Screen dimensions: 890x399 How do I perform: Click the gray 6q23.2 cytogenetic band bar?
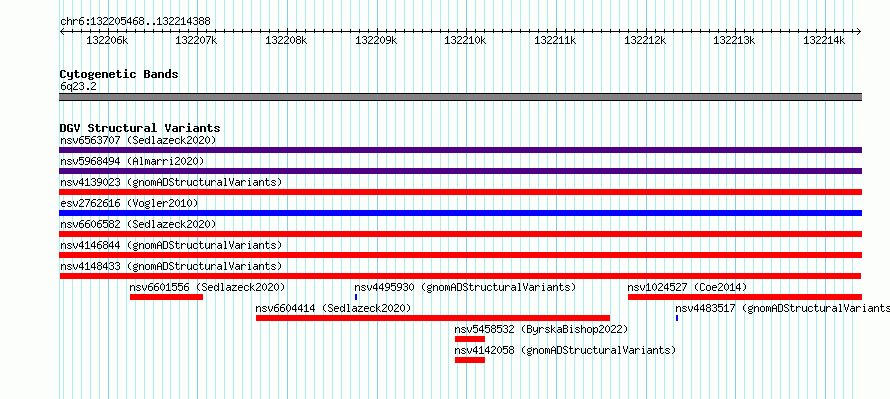[460, 97]
